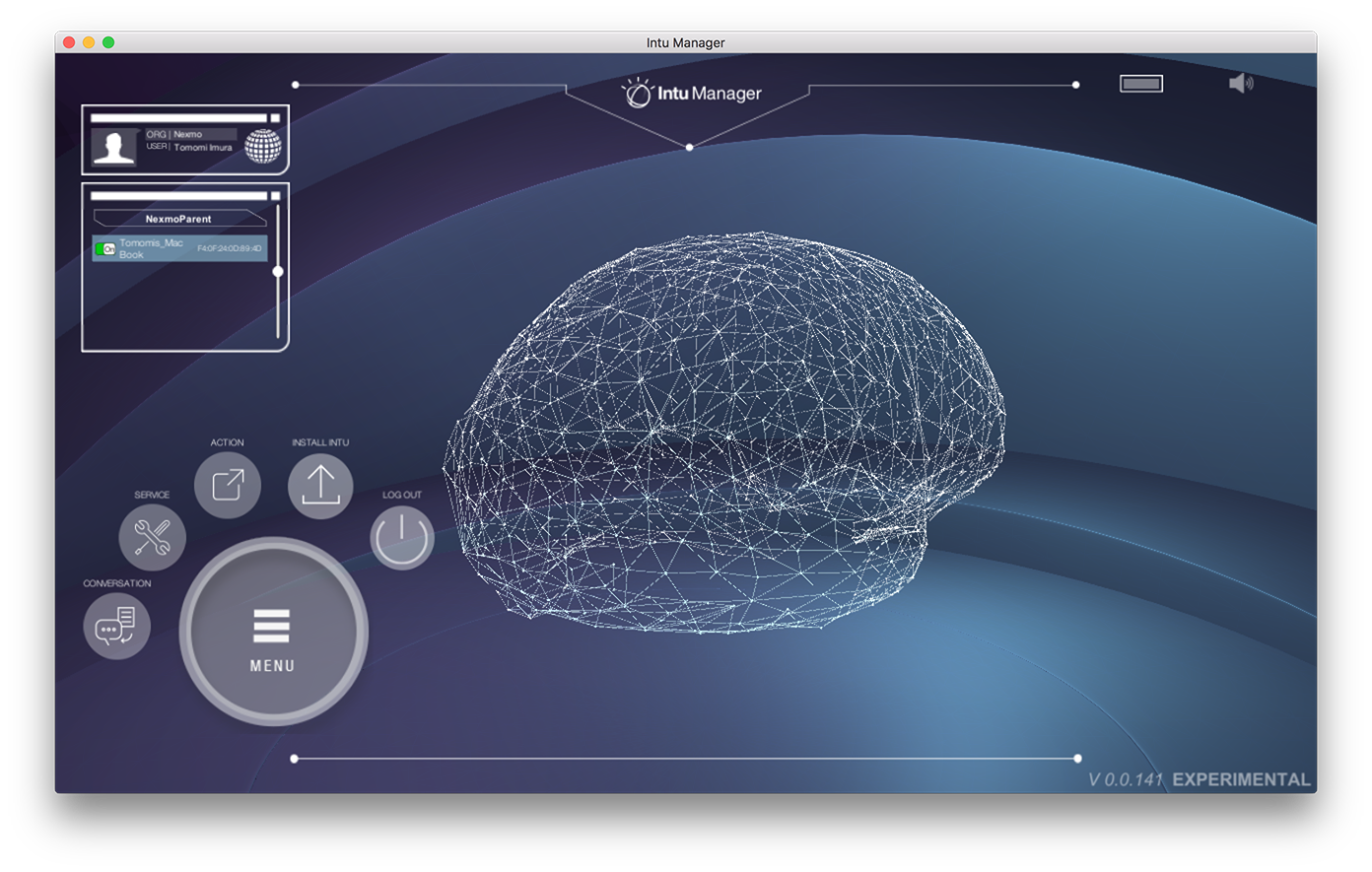Select the NexmoParent group header
The width and height of the screenshot is (1372, 872).
coord(178,219)
